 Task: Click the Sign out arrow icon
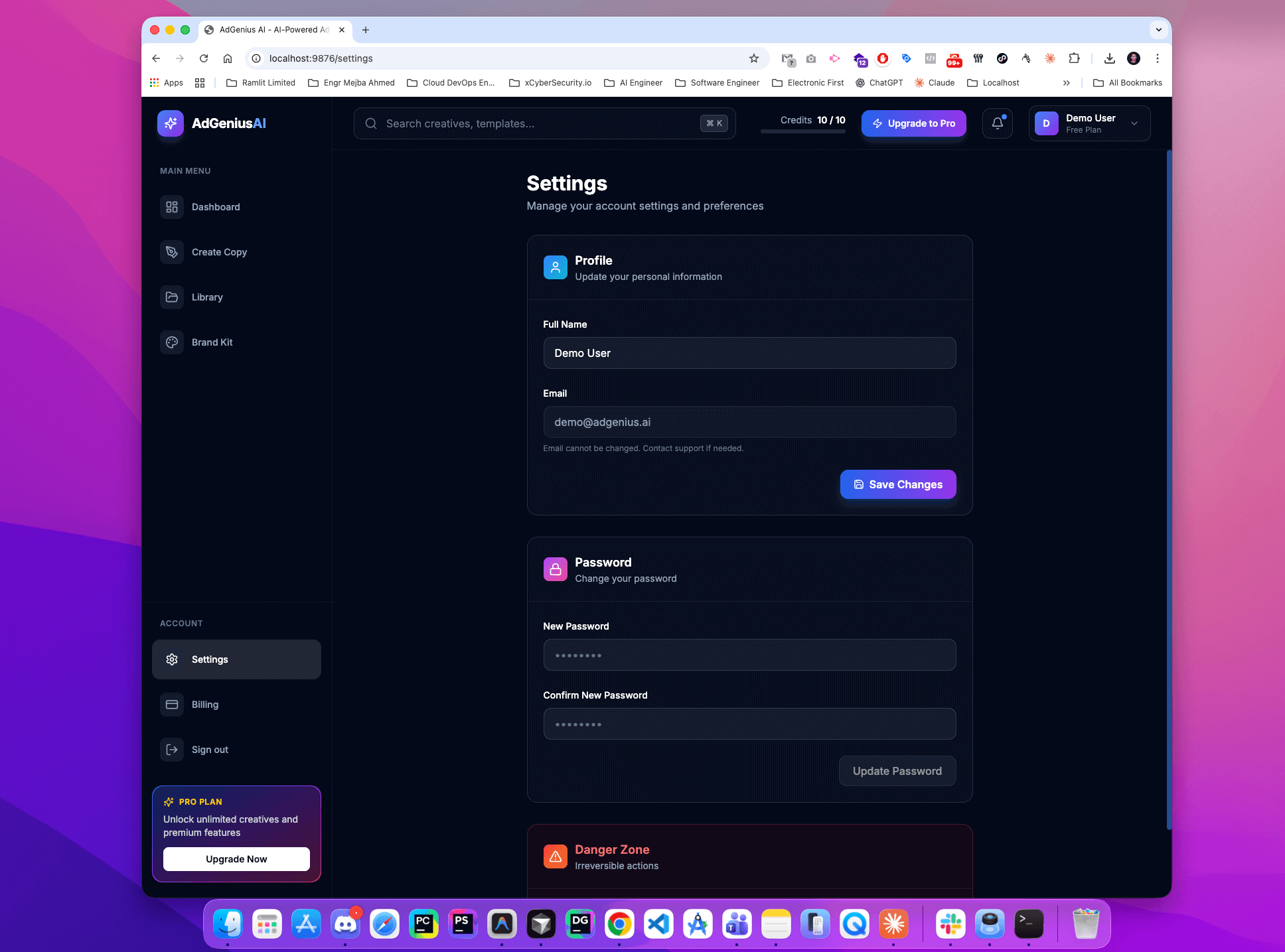pos(171,749)
